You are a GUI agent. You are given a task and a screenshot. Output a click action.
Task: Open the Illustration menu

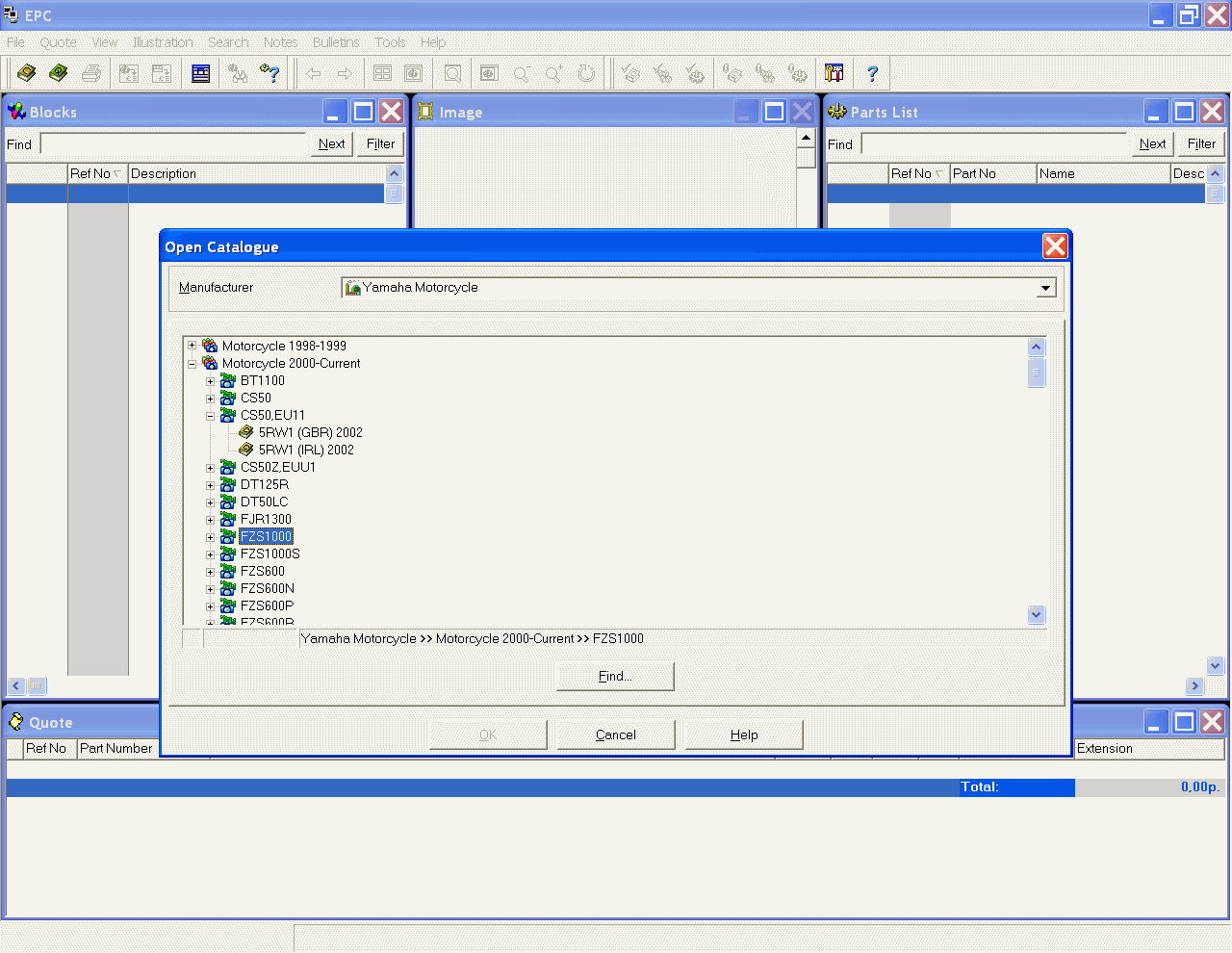[163, 42]
